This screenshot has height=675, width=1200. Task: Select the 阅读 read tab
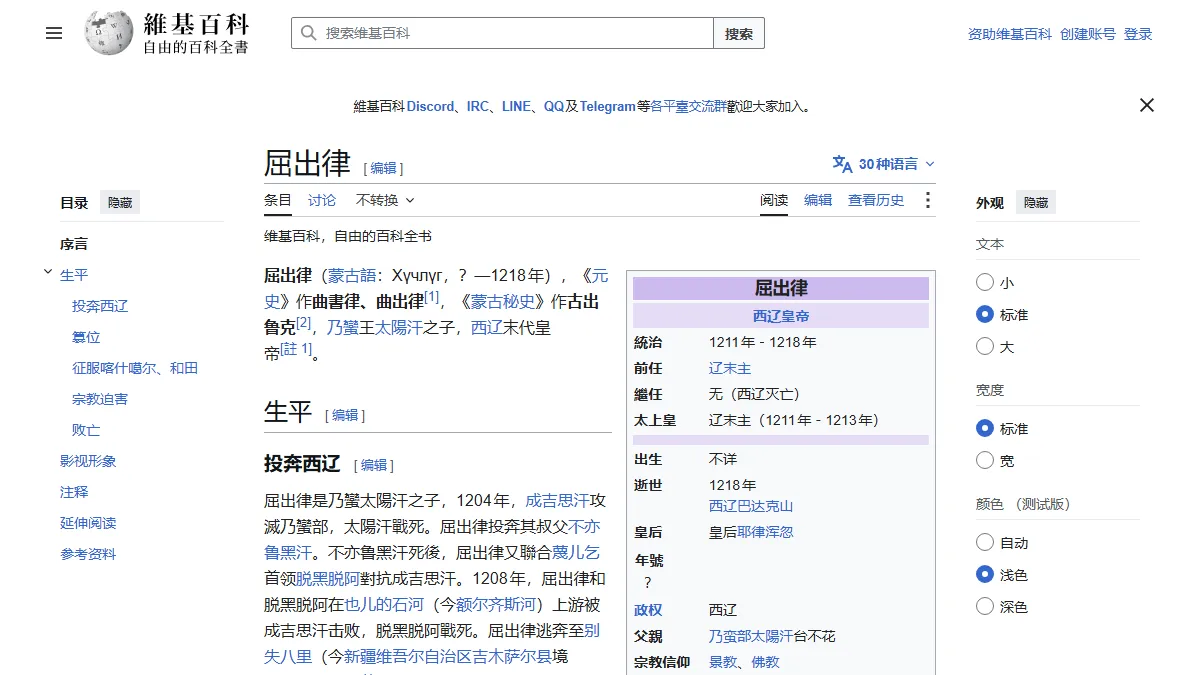click(774, 200)
